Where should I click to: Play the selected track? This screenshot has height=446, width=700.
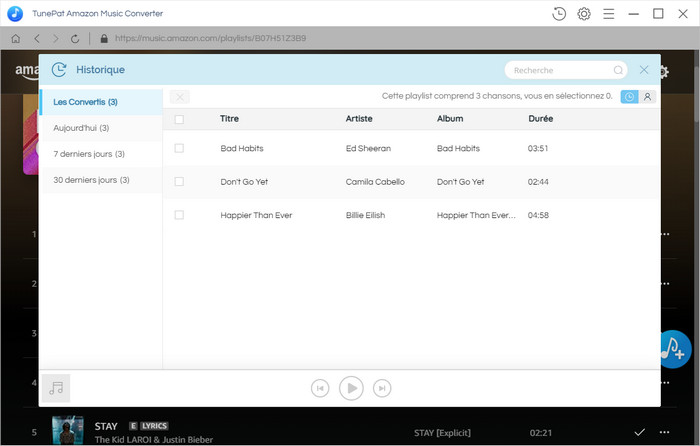pyautogui.click(x=351, y=388)
